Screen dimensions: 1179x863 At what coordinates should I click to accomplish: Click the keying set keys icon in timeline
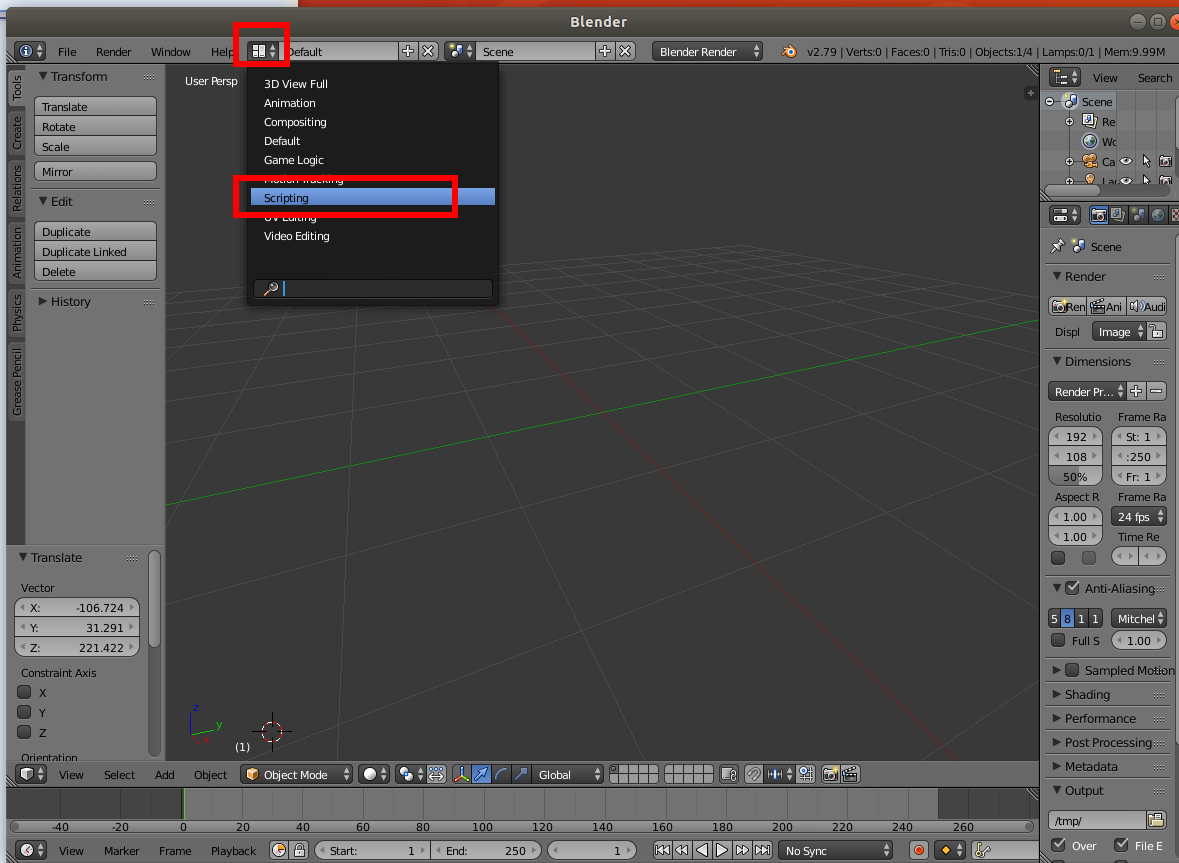(x=983, y=850)
